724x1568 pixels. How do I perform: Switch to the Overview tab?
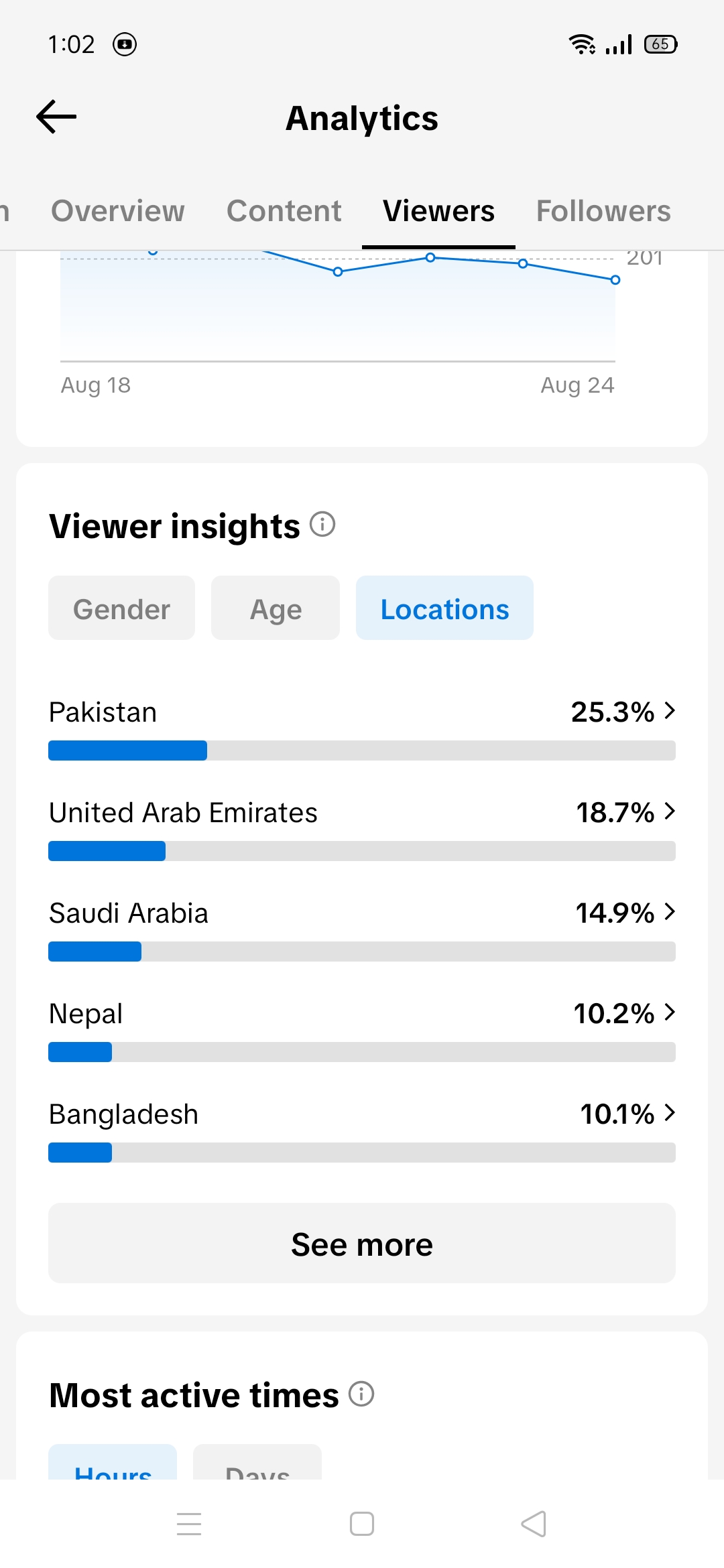click(x=118, y=211)
